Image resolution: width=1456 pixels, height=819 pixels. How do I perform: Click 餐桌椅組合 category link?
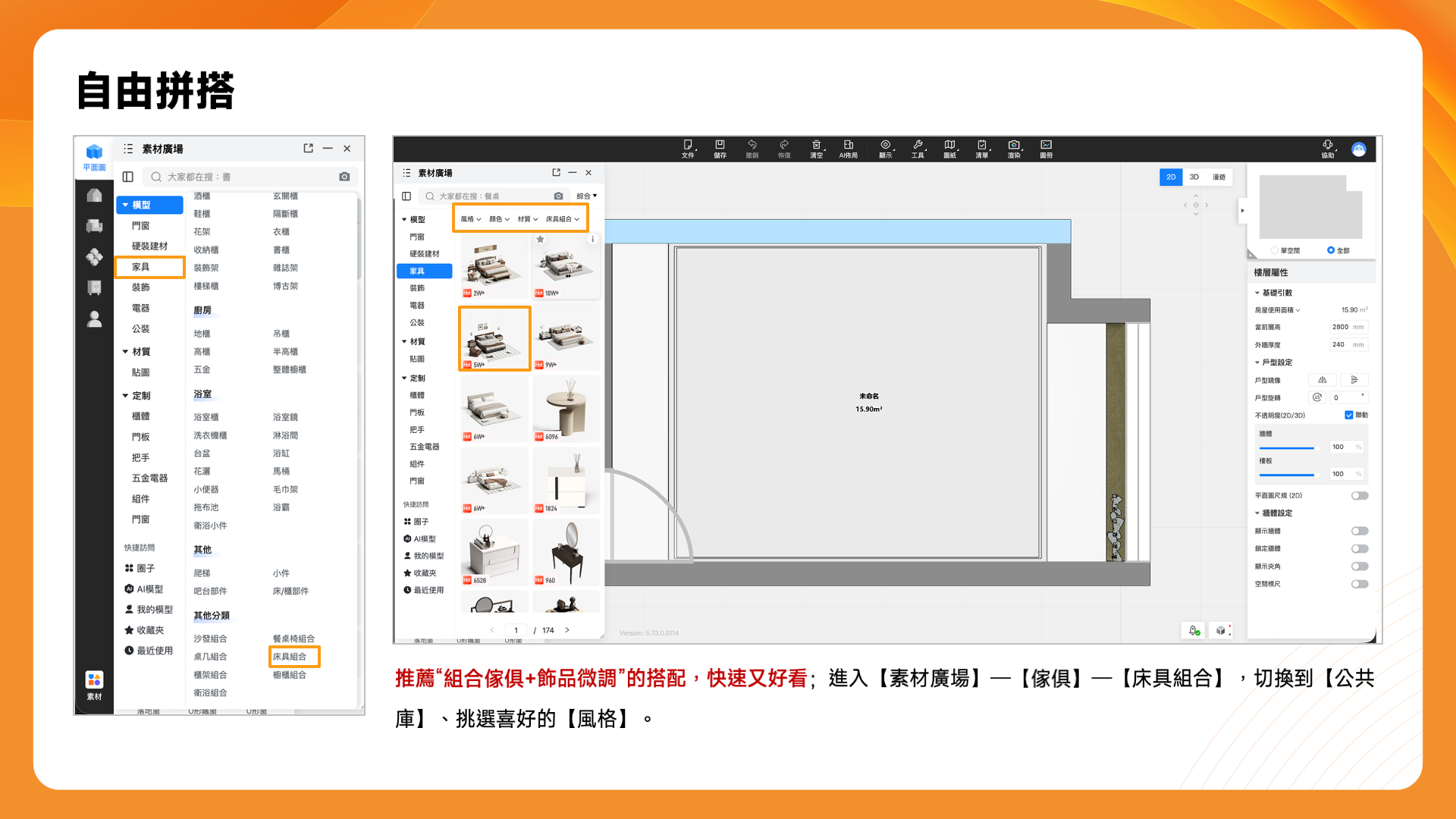[293, 639]
